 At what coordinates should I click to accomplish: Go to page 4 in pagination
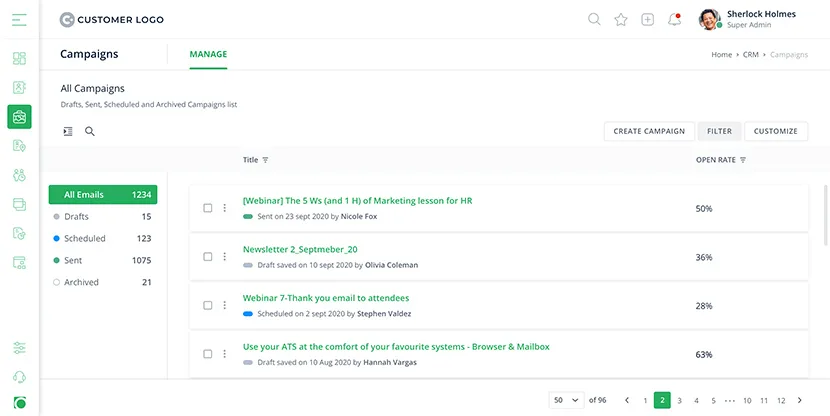(696, 401)
